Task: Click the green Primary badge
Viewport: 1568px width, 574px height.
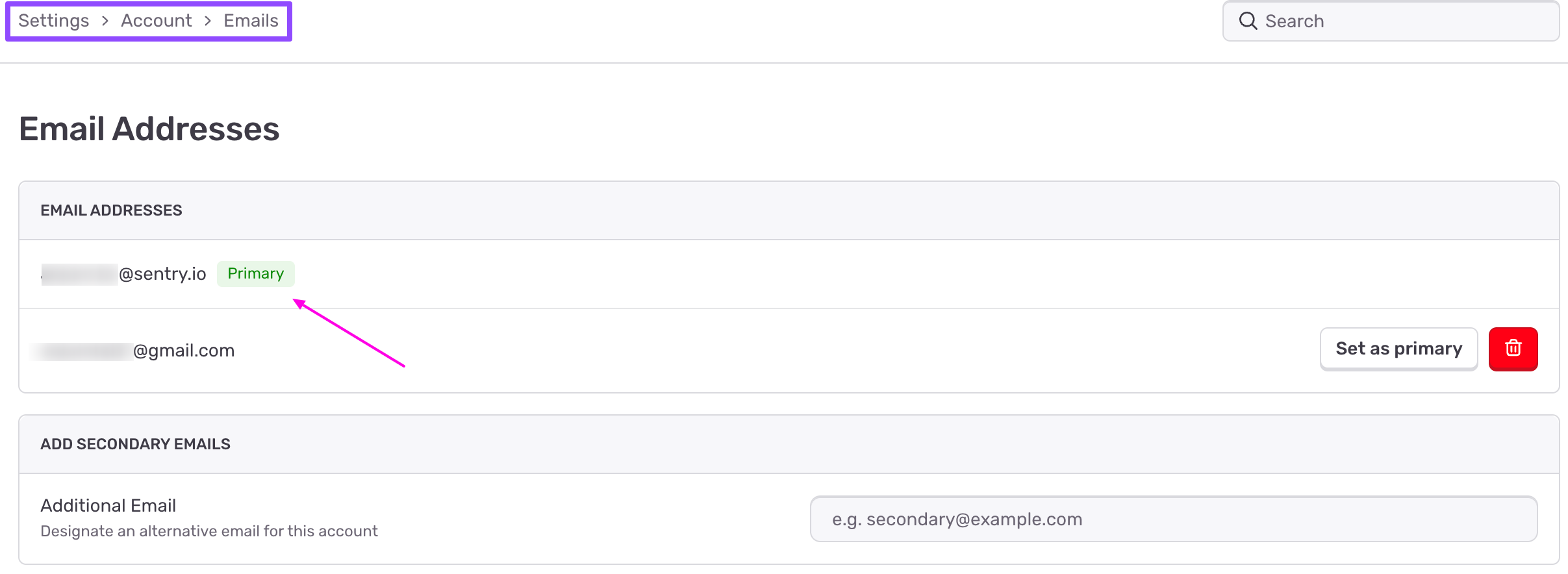Action: tap(255, 273)
